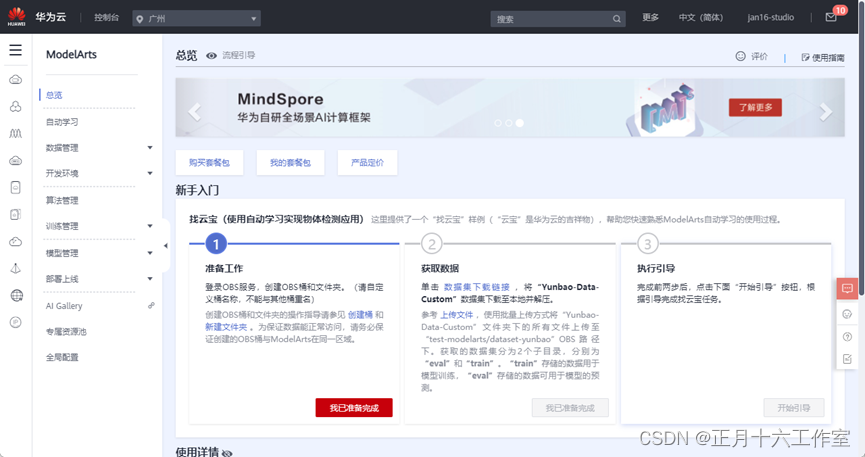Click the 产品定价 button
The width and height of the screenshot is (865, 457).
367,162
